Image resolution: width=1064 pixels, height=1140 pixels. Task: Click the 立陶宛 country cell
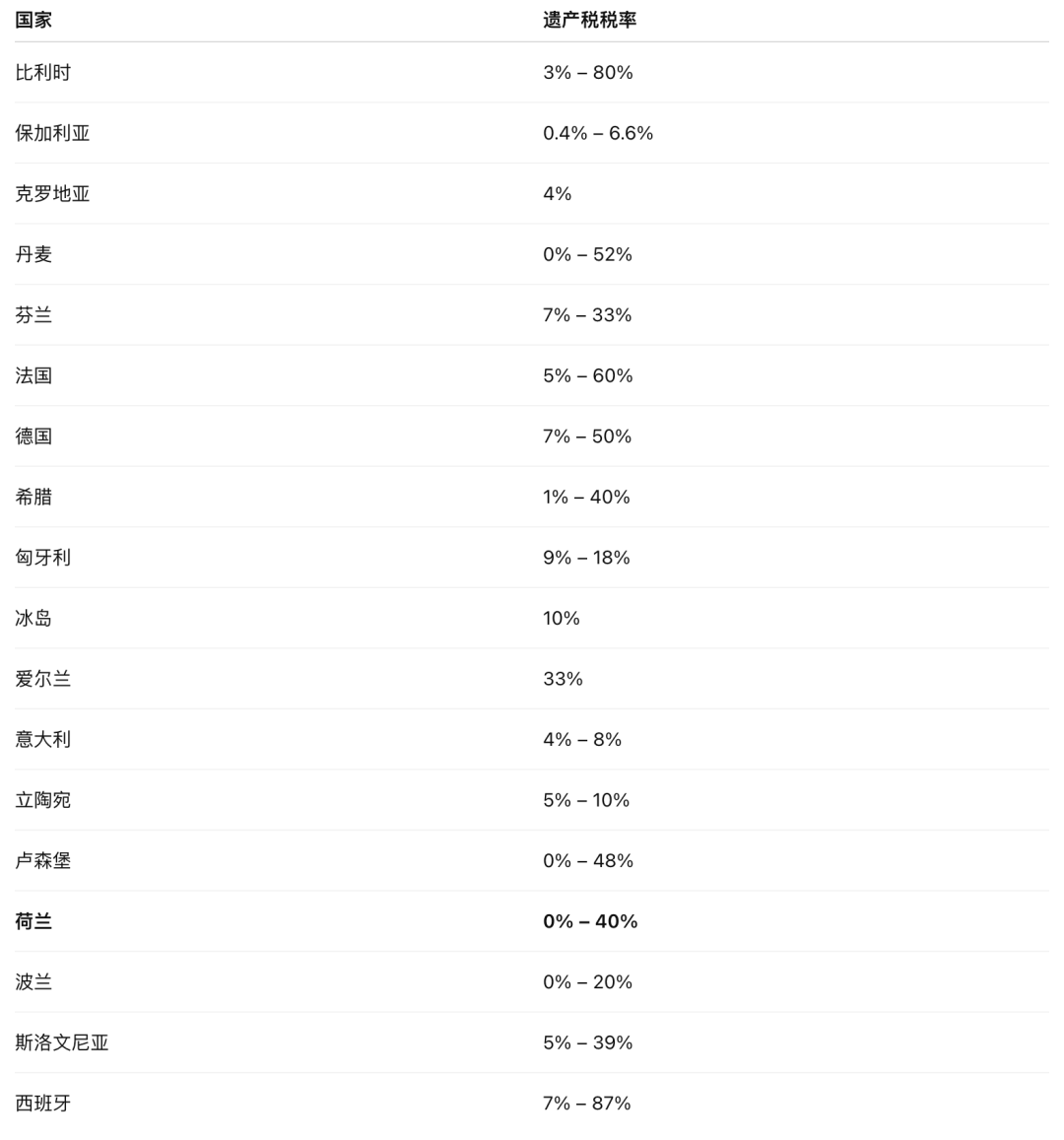tap(43, 800)
